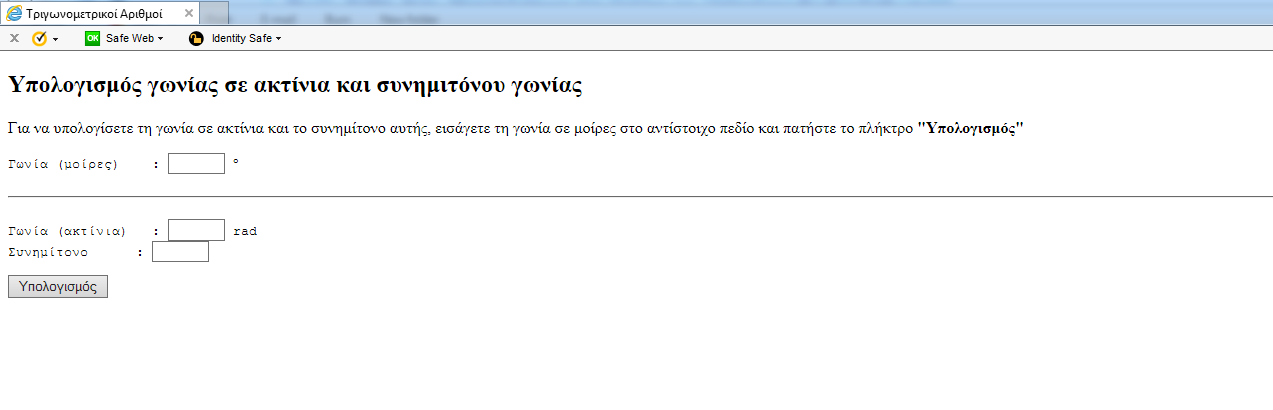This screenshot has height=410, width=1273.
Task: Click the Norton yellow checkmark icon
Action: (39, 38)
